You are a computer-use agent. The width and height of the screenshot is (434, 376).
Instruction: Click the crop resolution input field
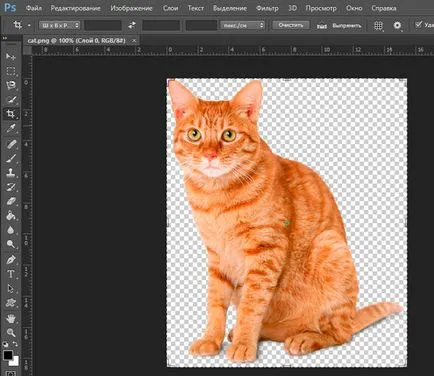[x=201, y=25]
